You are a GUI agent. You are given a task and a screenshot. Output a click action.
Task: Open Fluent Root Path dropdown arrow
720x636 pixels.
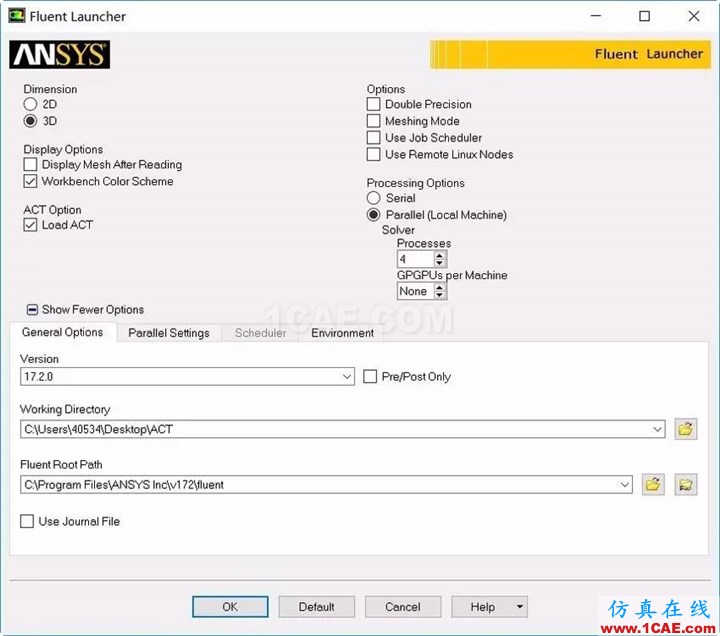coord(624,485)
